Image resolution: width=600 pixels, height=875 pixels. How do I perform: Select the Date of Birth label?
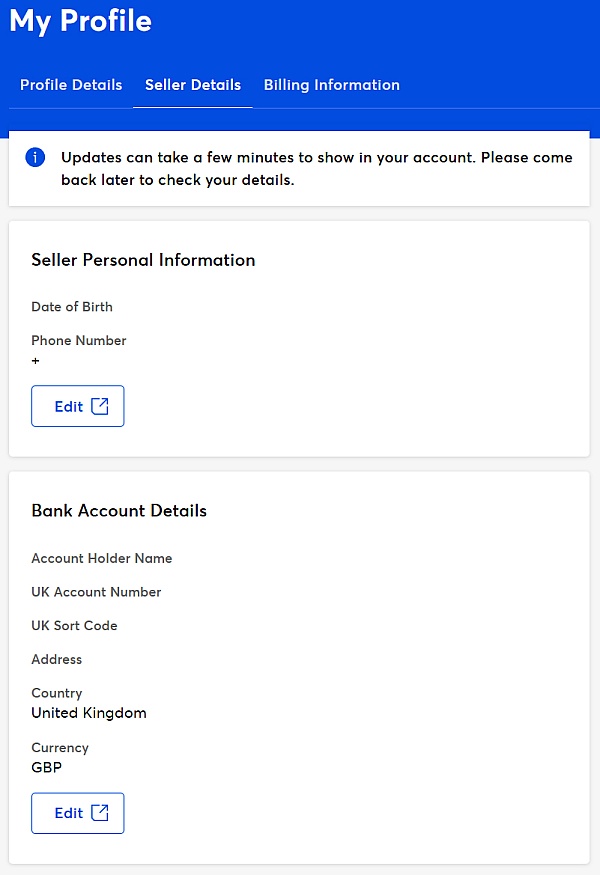(x=72, y=307)
